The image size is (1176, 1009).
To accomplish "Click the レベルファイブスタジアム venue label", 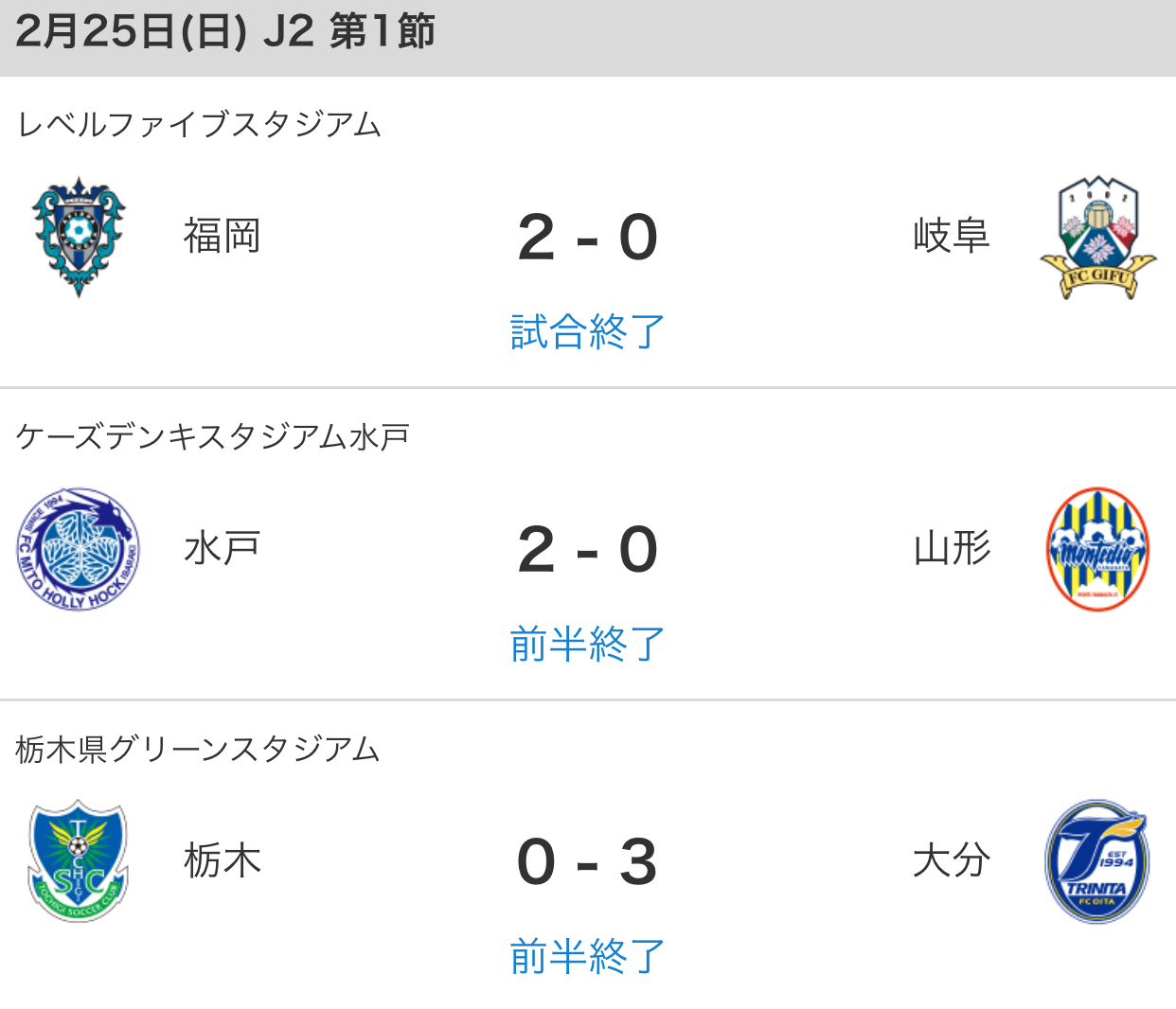I will coord(199,124).
